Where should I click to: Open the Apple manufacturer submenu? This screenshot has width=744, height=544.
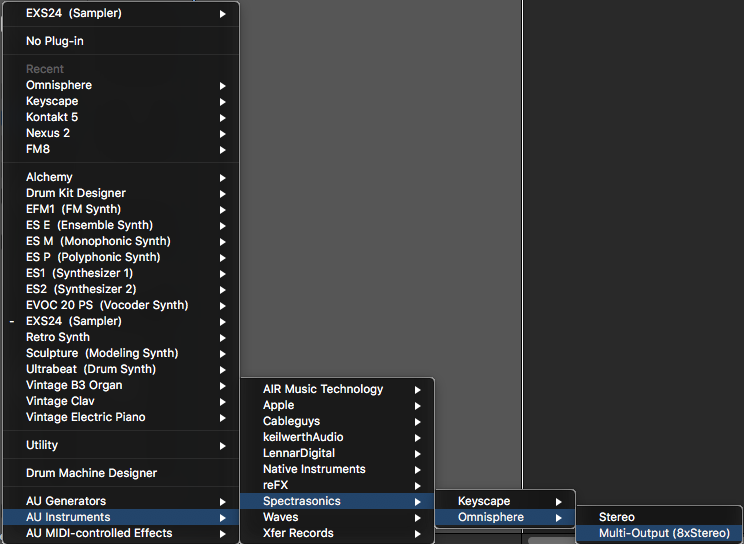tap(337, 405)
